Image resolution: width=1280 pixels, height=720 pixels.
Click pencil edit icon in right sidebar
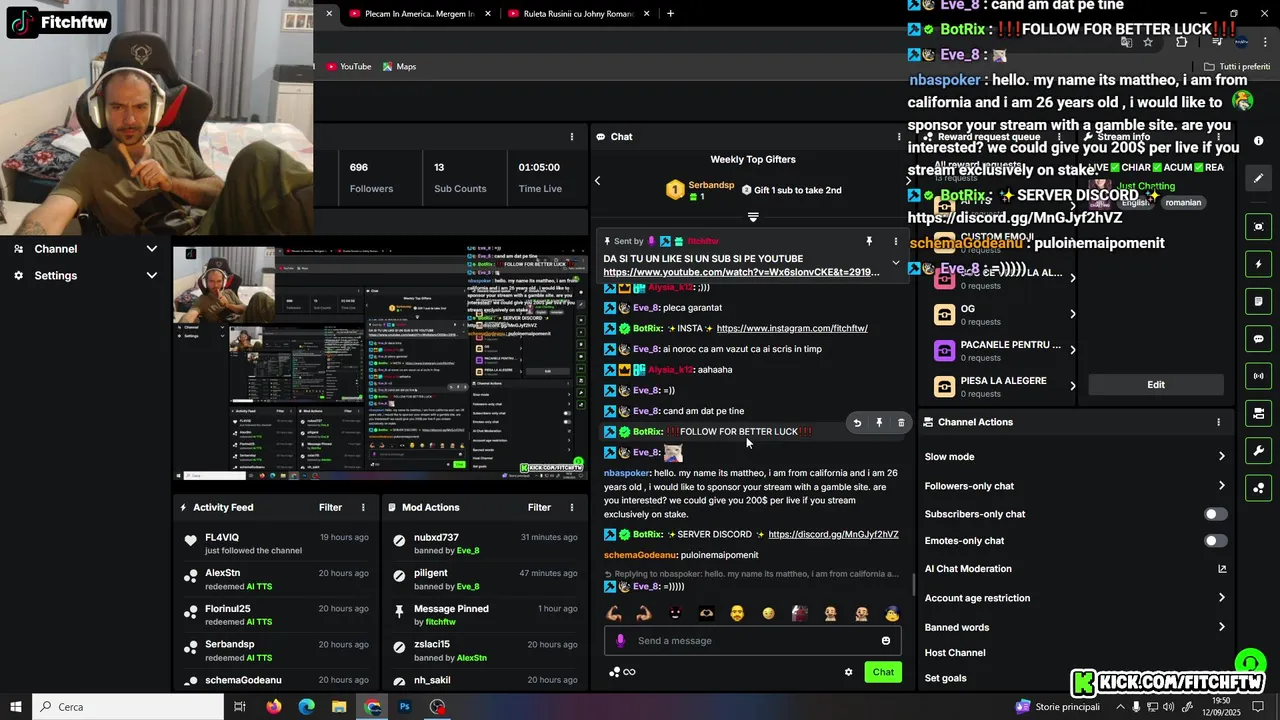coord(1259,178)
